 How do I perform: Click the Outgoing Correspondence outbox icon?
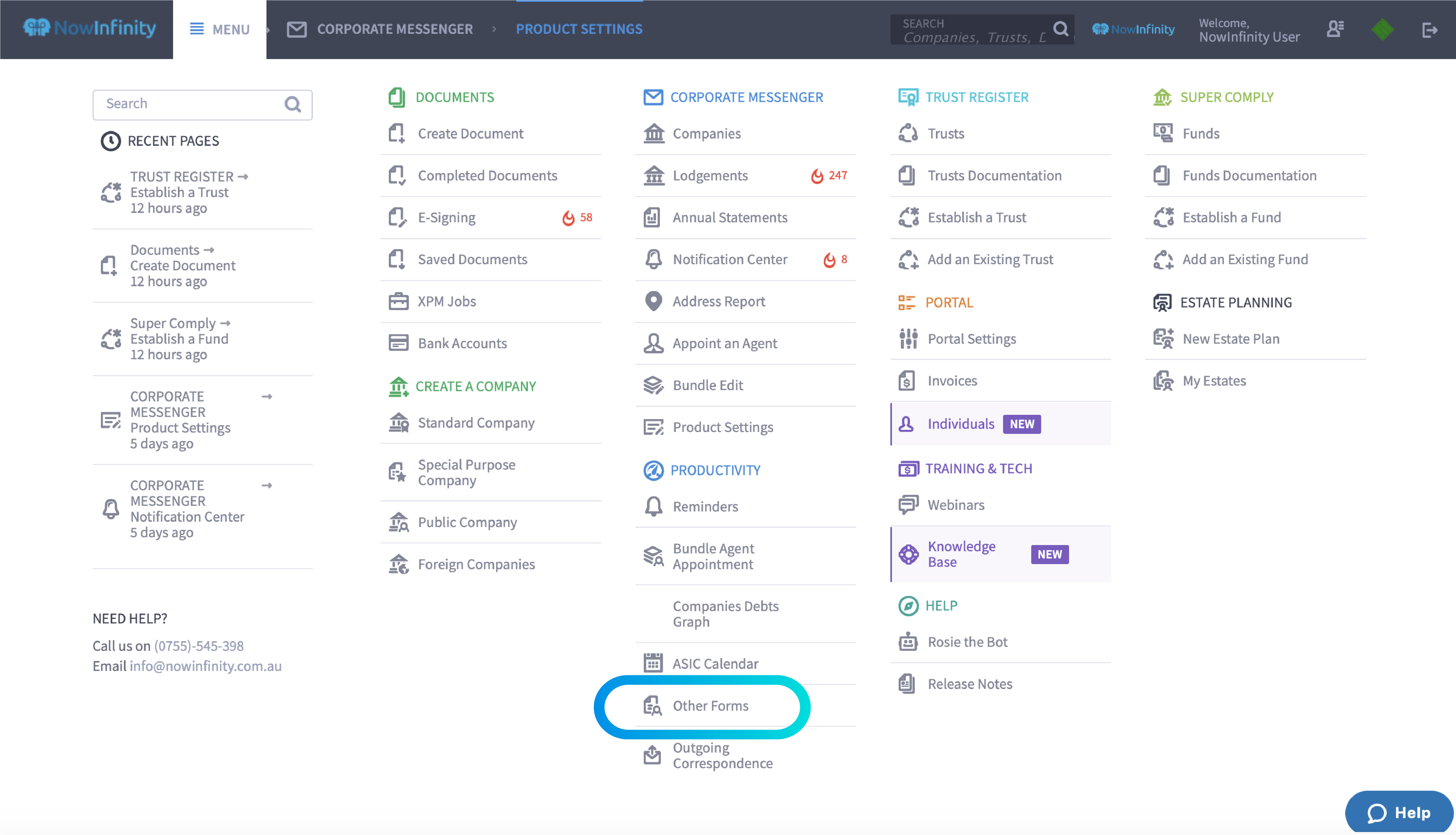pos(652,755)
